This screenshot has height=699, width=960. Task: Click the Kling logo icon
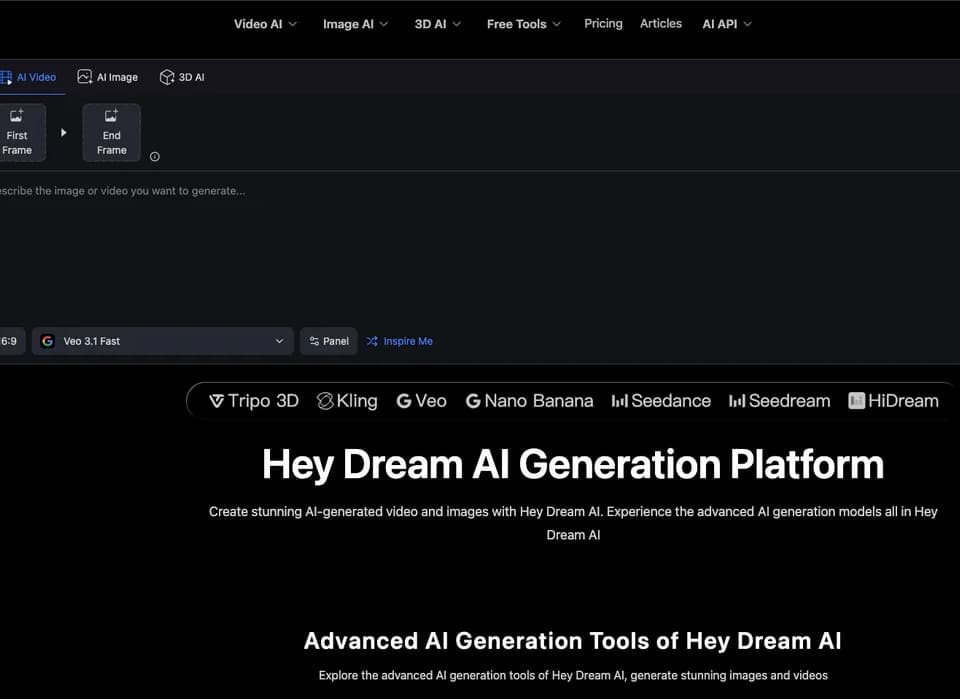[325, 401]
